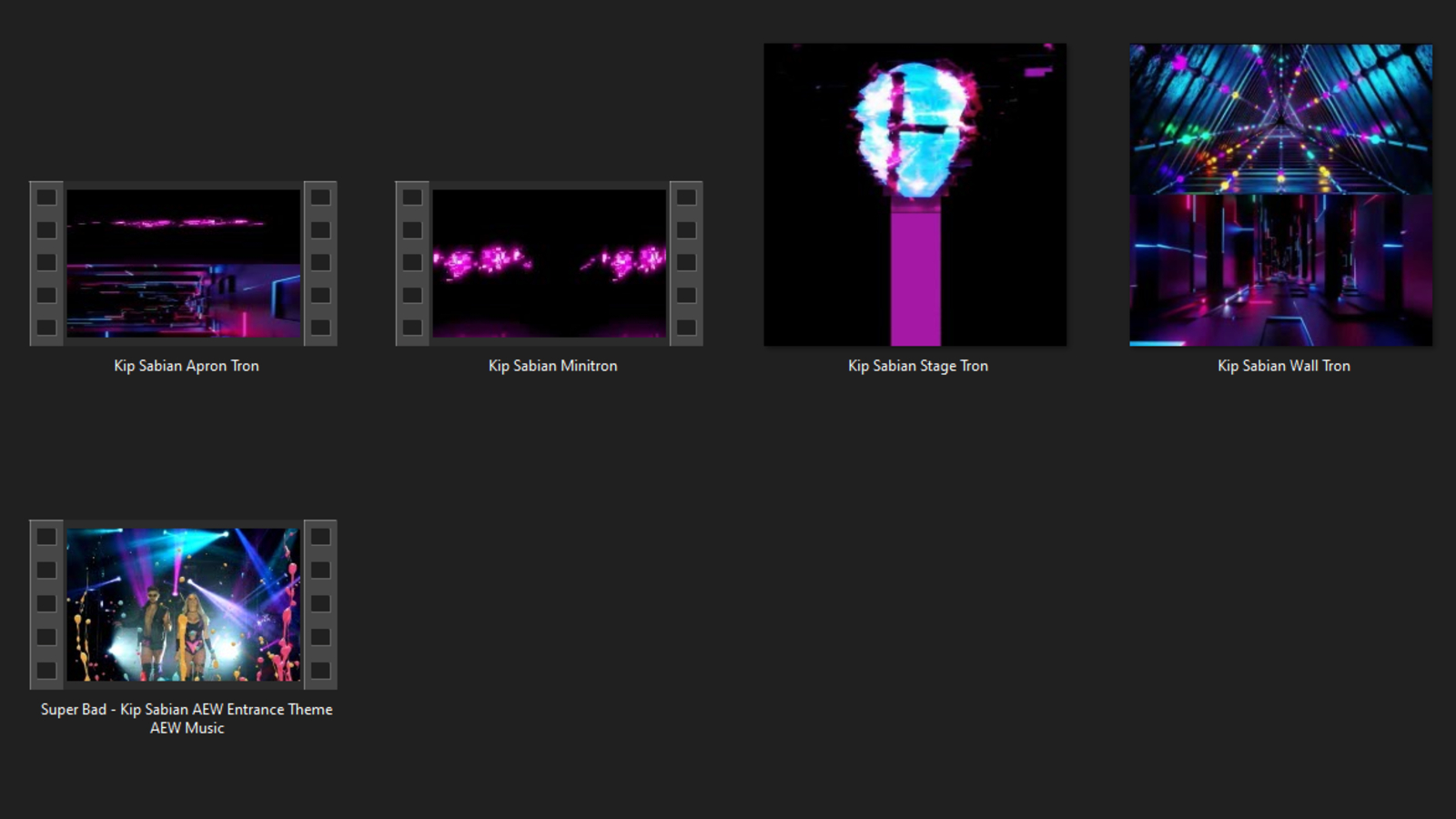Click the file name 'Kip Sabian Apron Tron'
Screen dimensions: 1456x819
click(187, 366)
